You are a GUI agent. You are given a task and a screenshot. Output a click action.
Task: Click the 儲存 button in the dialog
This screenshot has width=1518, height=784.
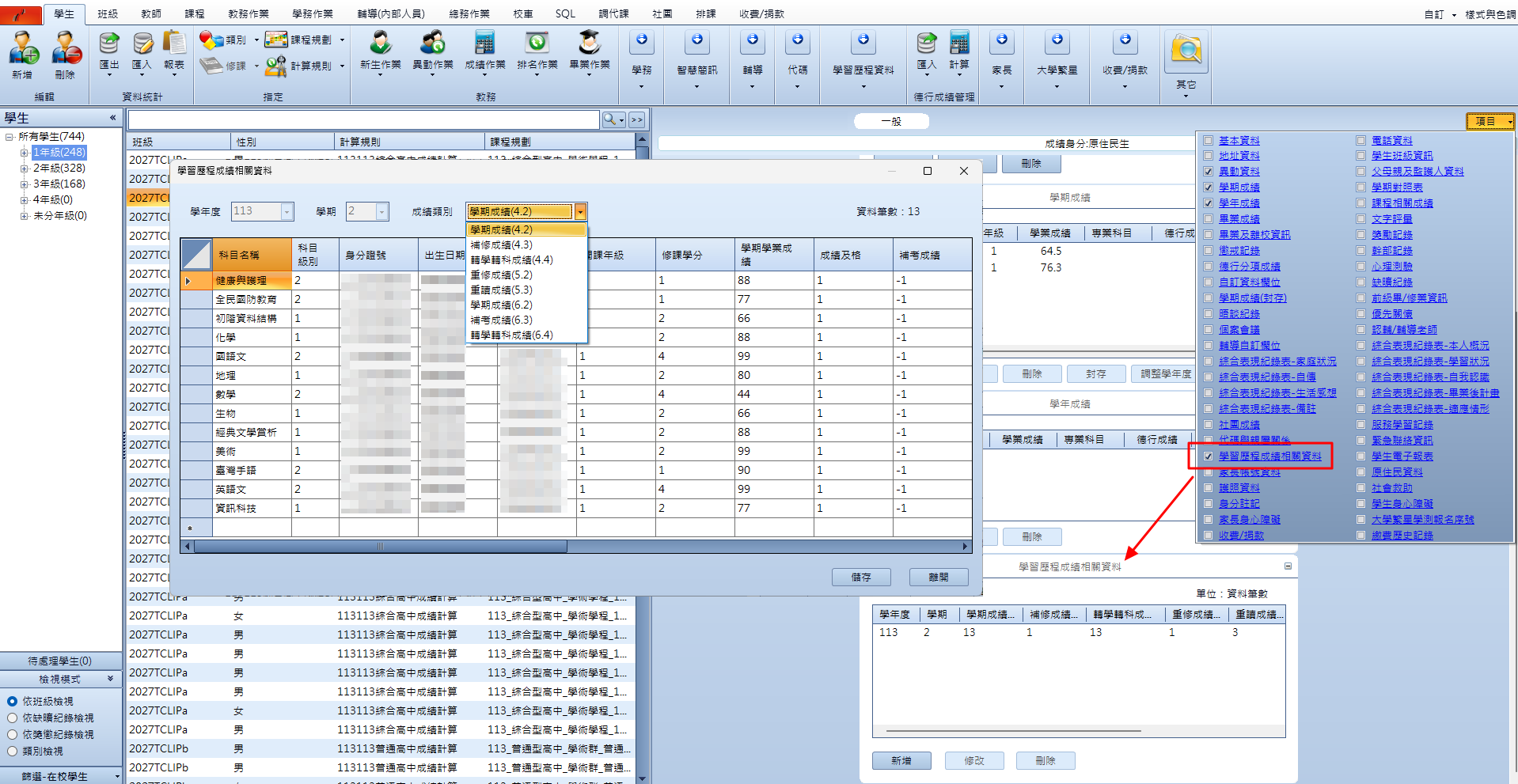tap(861, 578)
